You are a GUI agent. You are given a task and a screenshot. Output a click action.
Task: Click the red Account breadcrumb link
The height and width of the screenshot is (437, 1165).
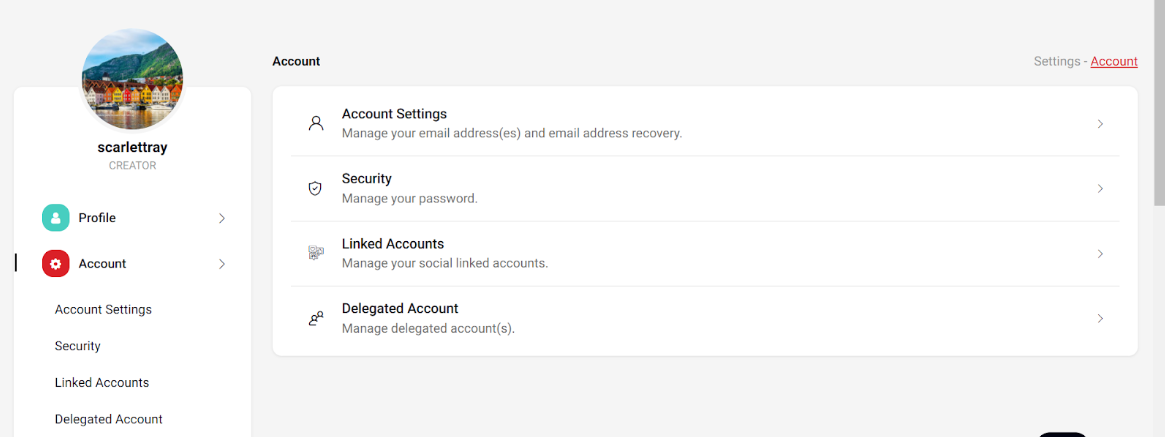pyautogui.click(x=1114, y=62)
